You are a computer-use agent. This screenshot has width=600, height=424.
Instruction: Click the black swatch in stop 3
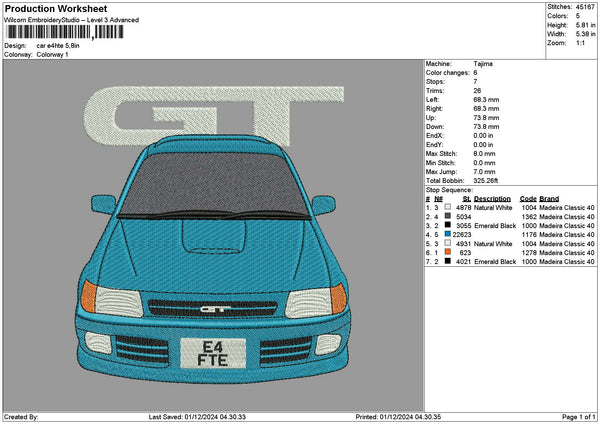tap(447, 226)
